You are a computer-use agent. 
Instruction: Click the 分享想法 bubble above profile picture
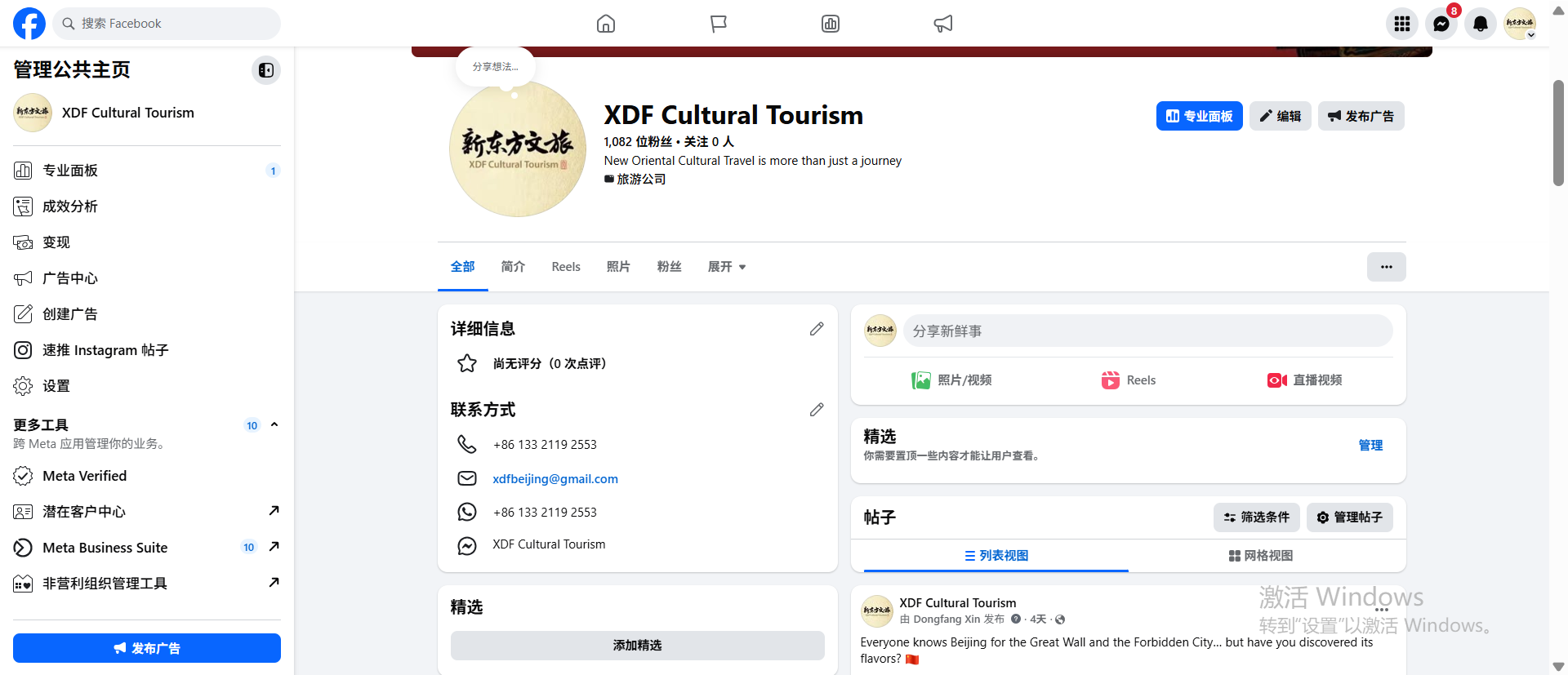[496, 67]
